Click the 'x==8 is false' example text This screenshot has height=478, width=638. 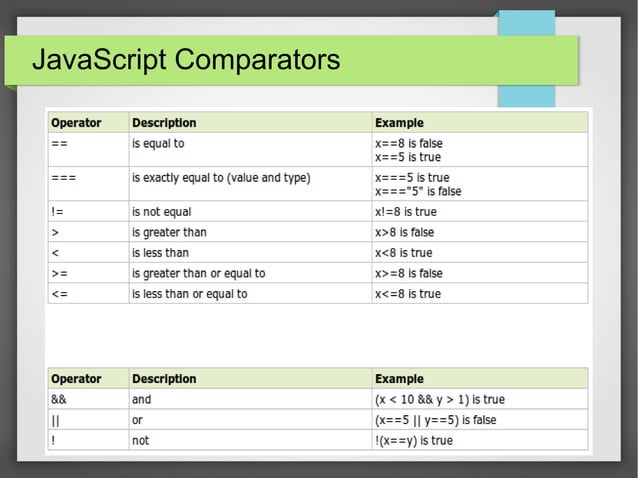(x=408, y=144)
